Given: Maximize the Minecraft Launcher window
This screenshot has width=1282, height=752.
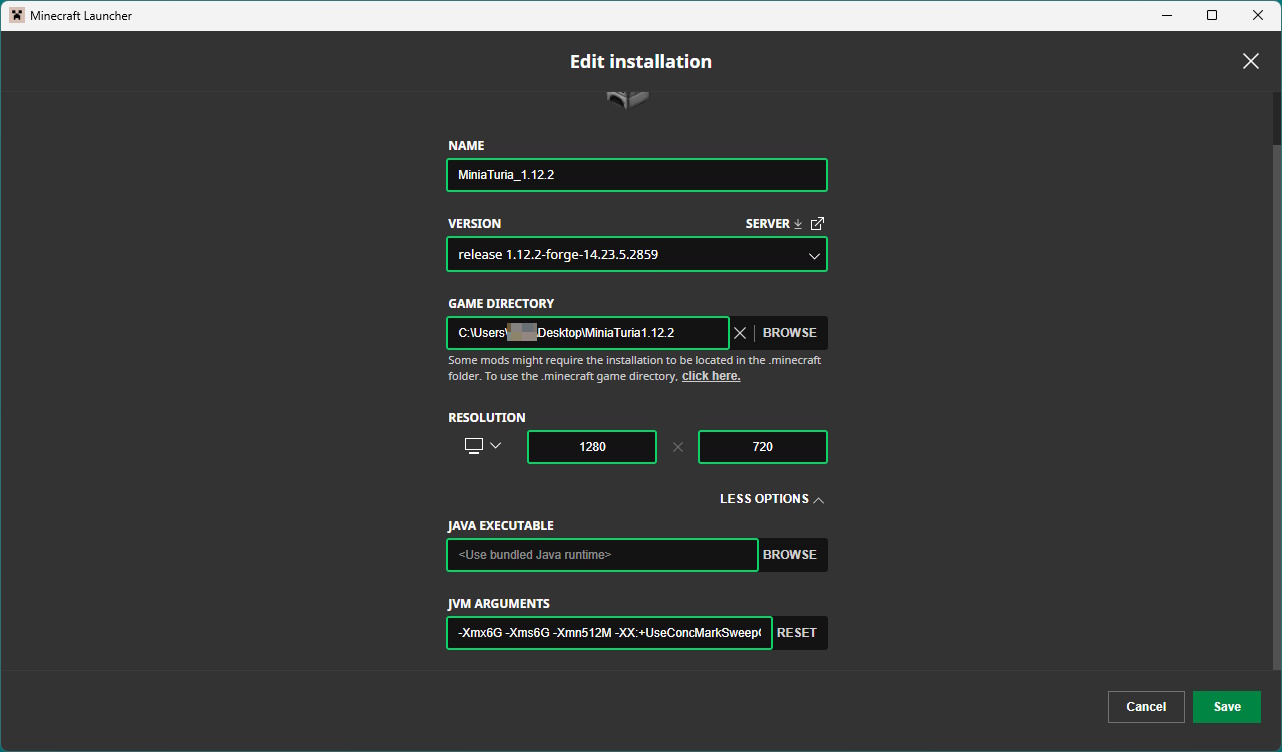Looking at the screenshot, I should (1212, 15).
